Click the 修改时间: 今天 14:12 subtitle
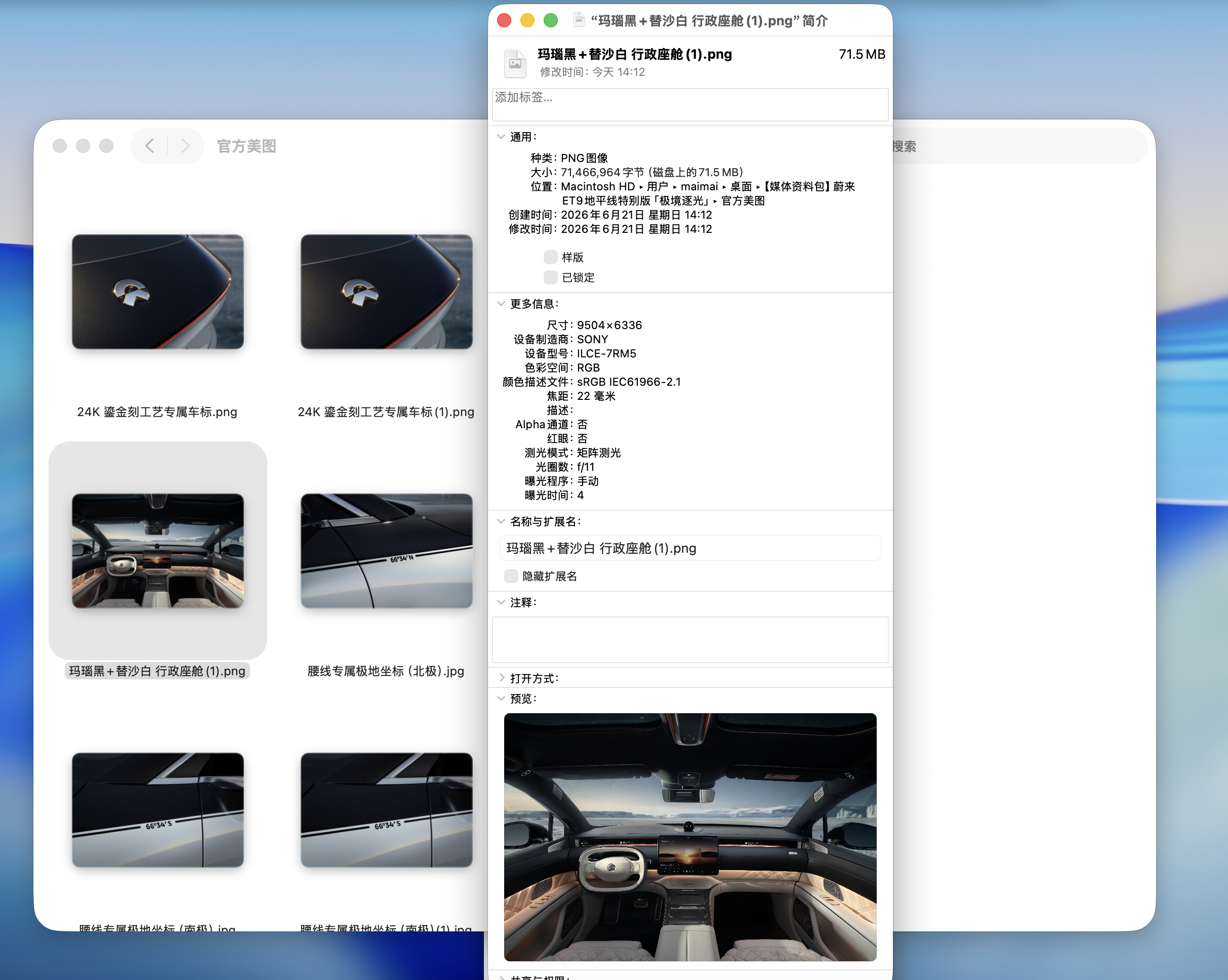Screen dimensions: 1228x980 (592, 72)
